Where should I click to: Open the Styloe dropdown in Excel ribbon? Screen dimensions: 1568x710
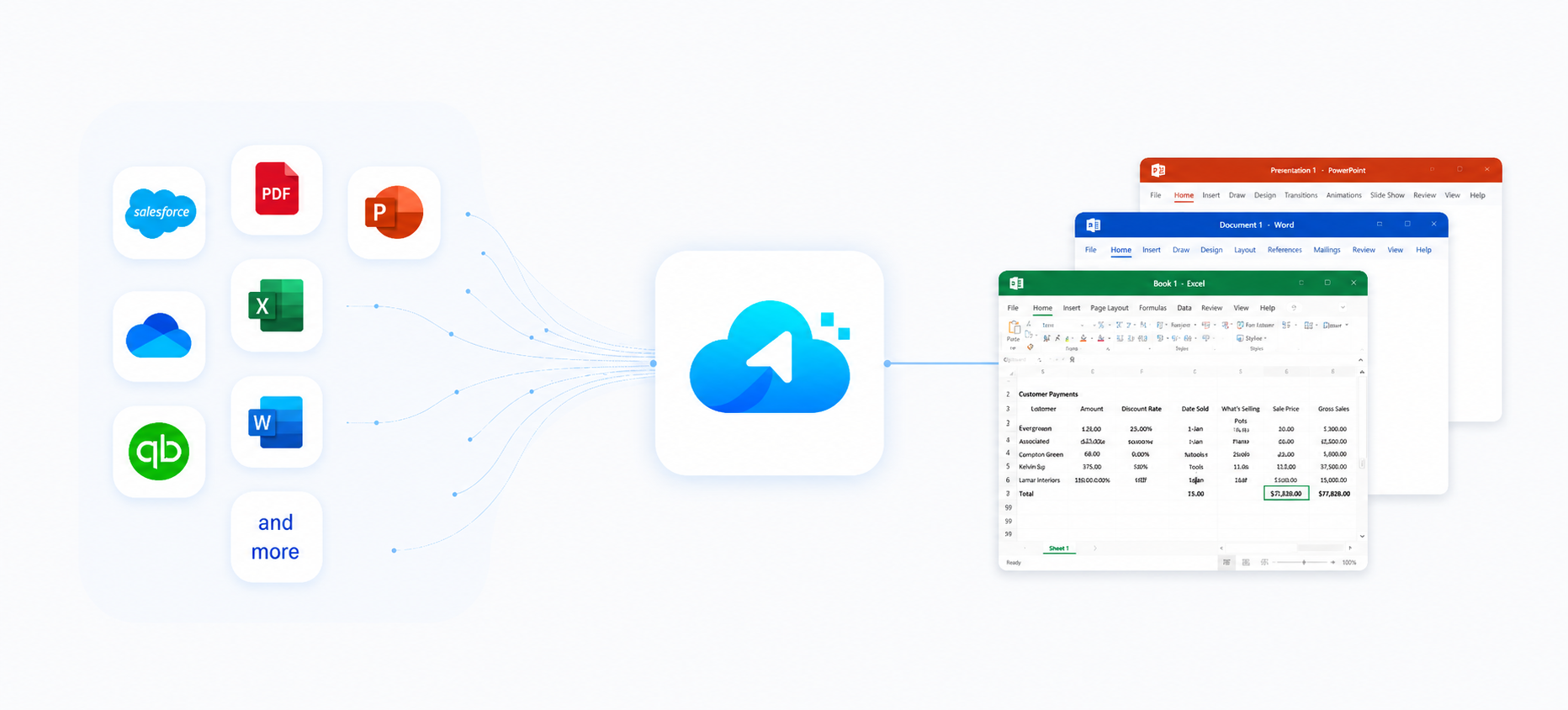(x=1252, y=338)
